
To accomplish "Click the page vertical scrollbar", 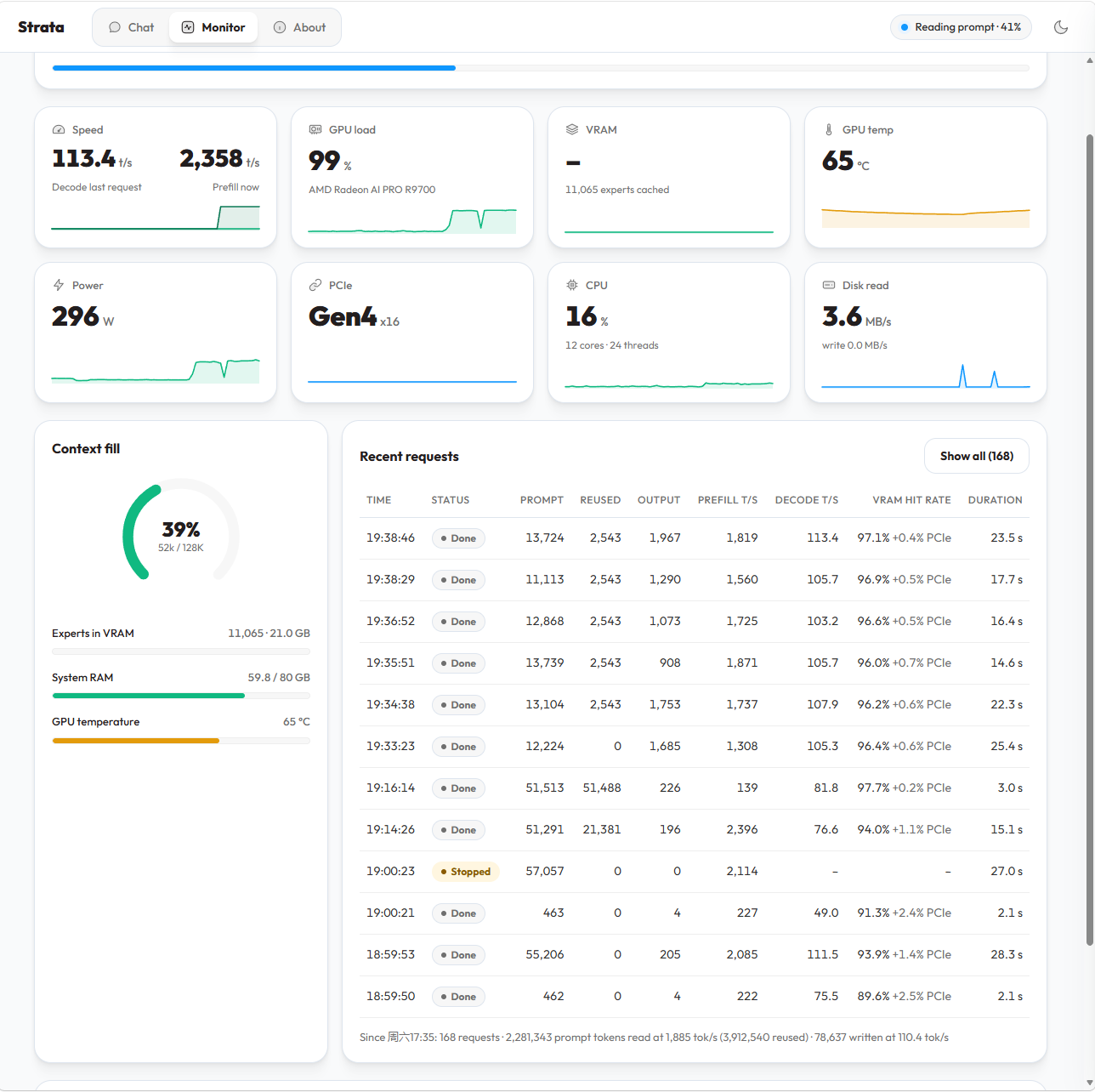I will (1090, 539).
